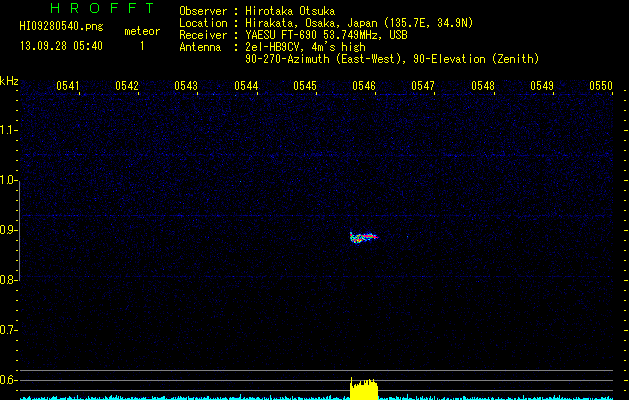Click time marker 0549

[x=542, y=86]
